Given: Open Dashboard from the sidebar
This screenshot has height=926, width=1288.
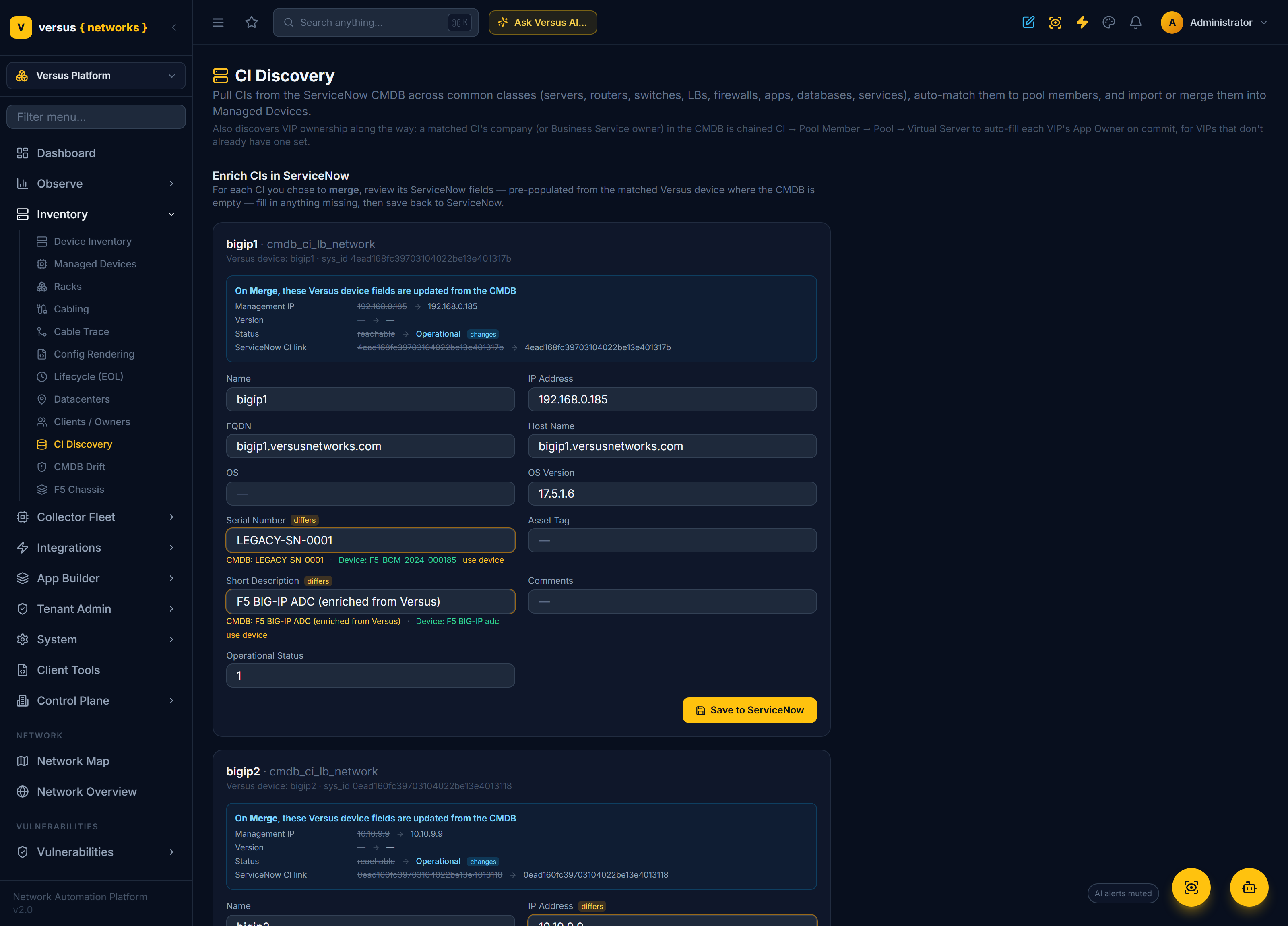Looking at the screenshot, I should pos(96,153).
